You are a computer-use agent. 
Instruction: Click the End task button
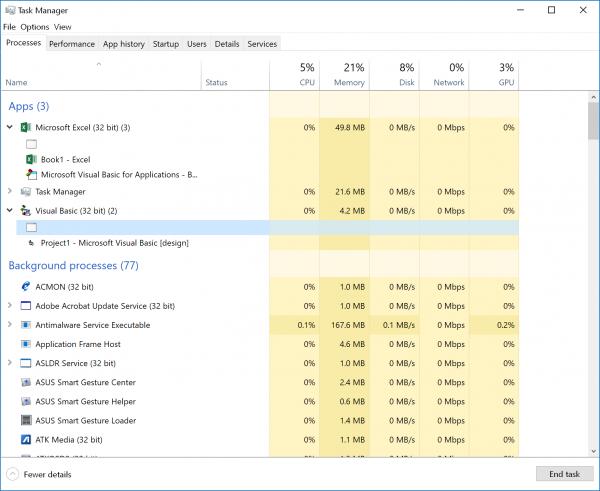click(x=564, y=474)
